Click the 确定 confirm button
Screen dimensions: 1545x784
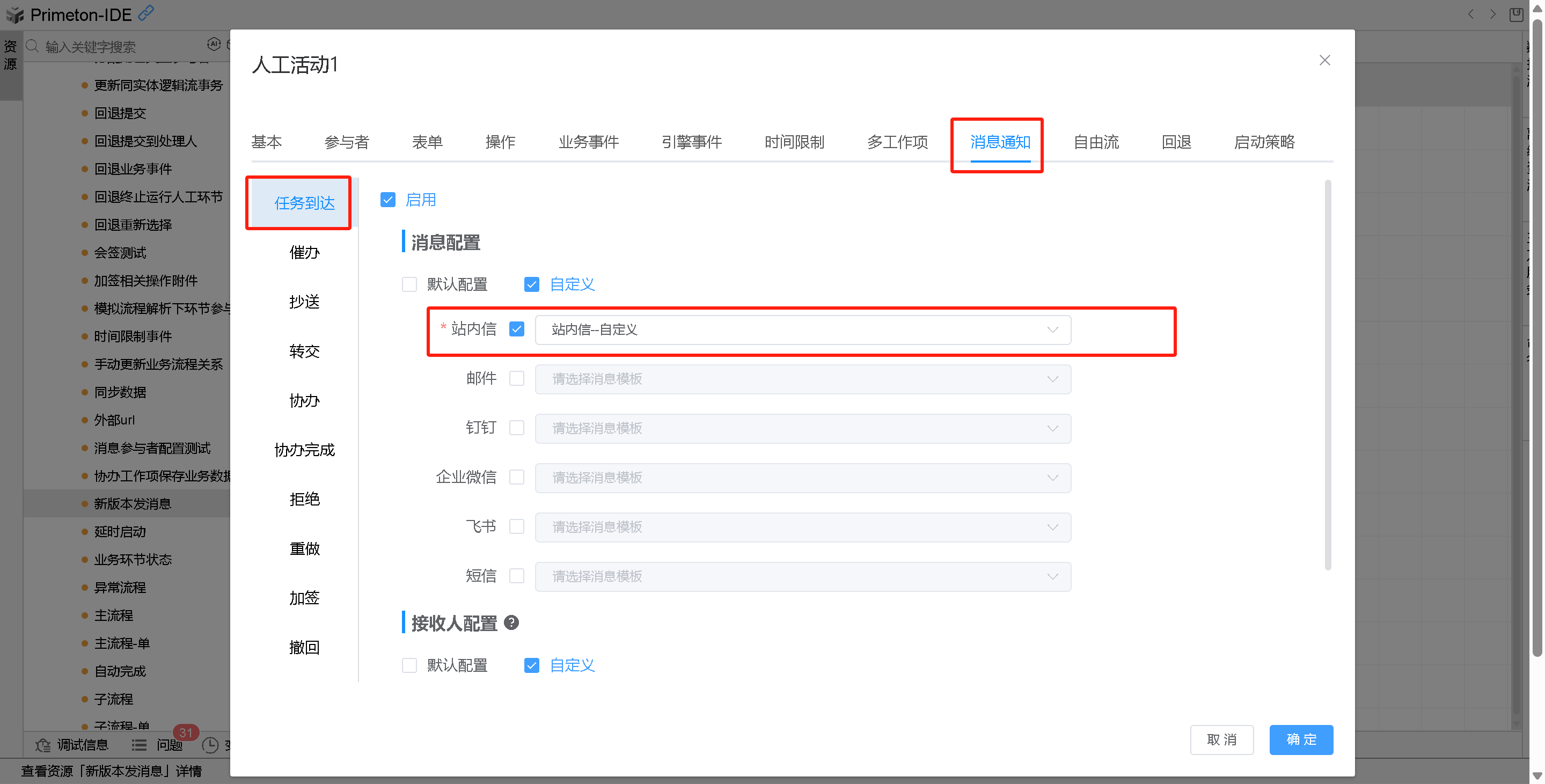tap(1301, 739)
